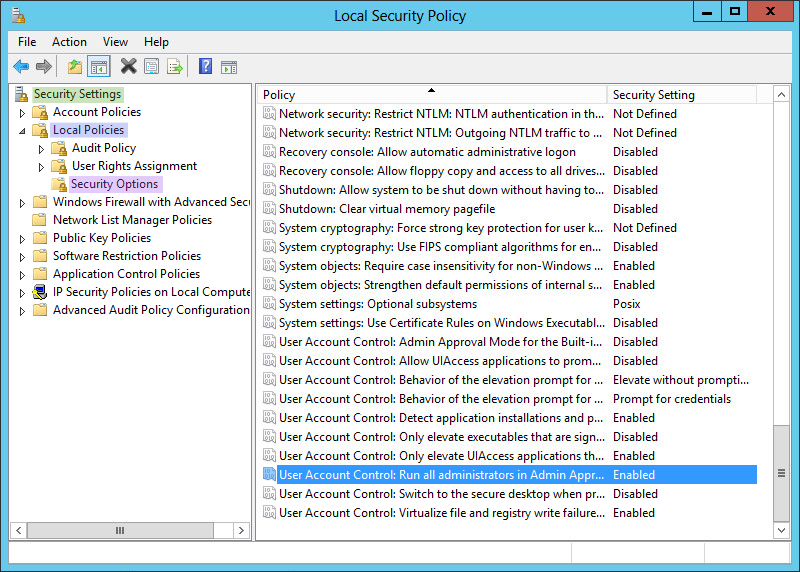Toggle Show/Hide Console Tree icon
The height and width of the screenshot is (572, 800).
point(98,67)
